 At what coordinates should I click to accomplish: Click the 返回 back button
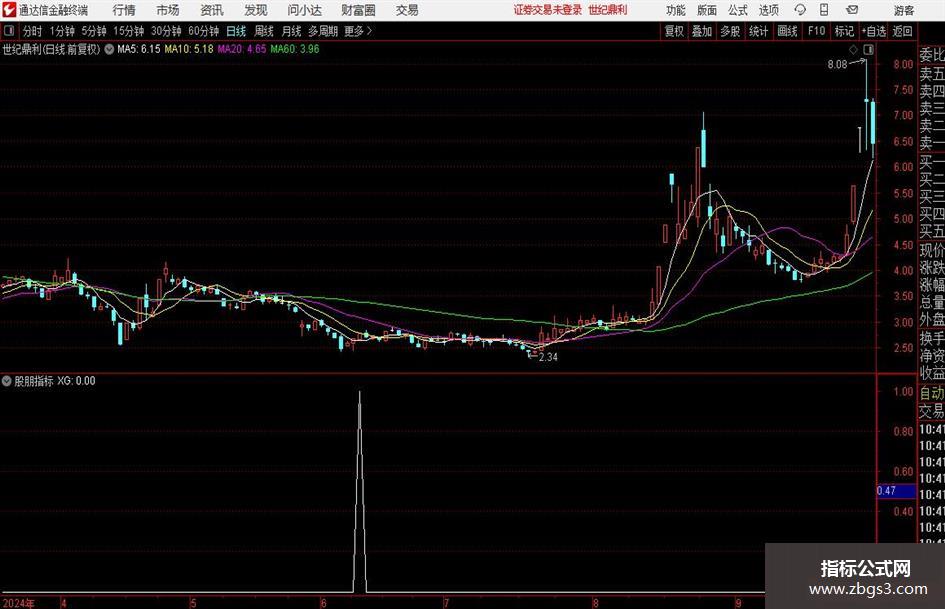pyautogui.click(x=902, y=31)
